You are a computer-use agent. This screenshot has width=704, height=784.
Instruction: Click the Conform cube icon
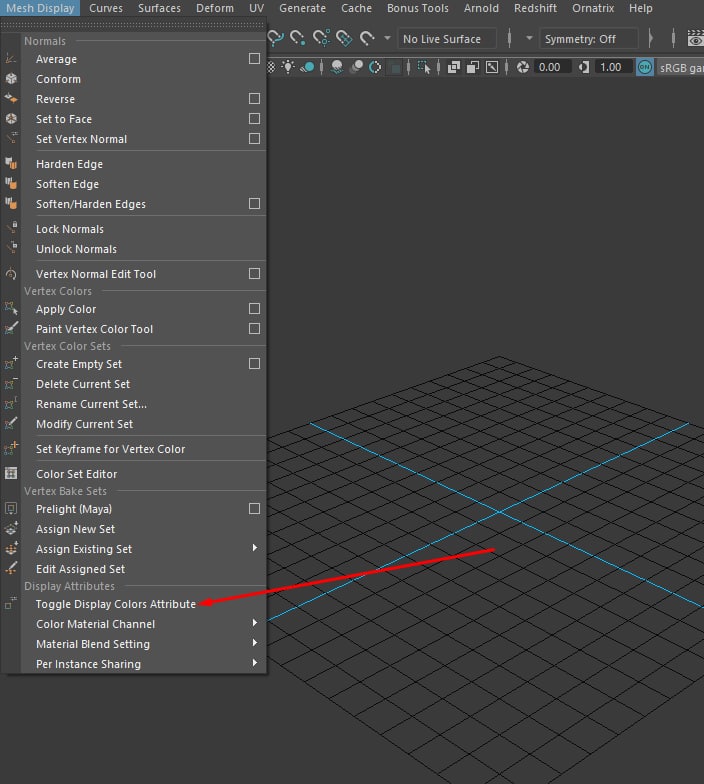[10, 78]
